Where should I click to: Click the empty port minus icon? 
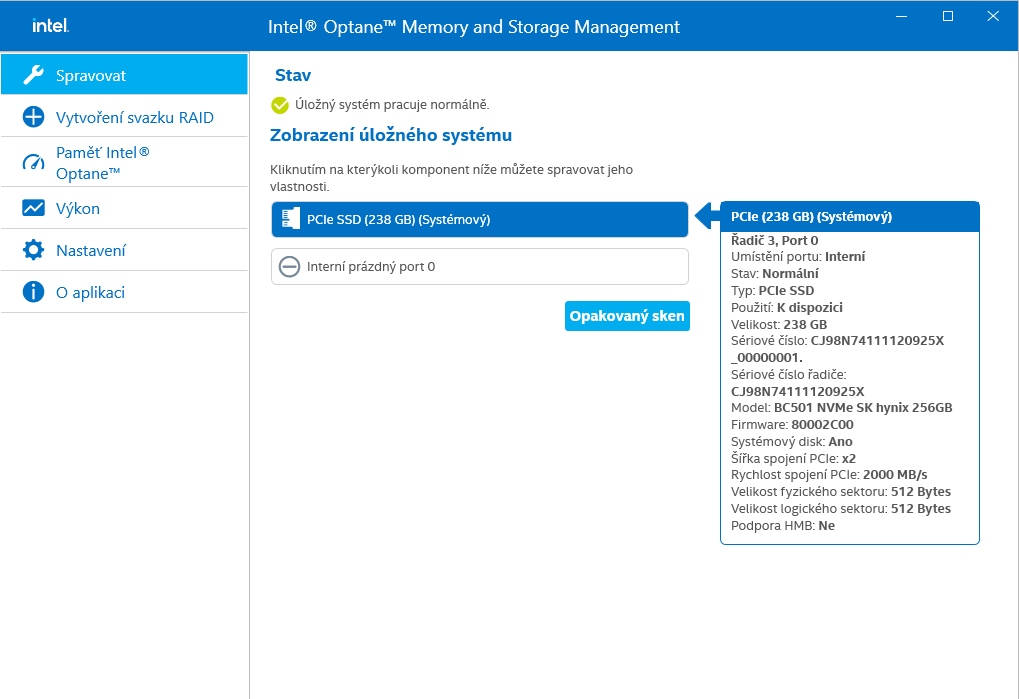289,266
